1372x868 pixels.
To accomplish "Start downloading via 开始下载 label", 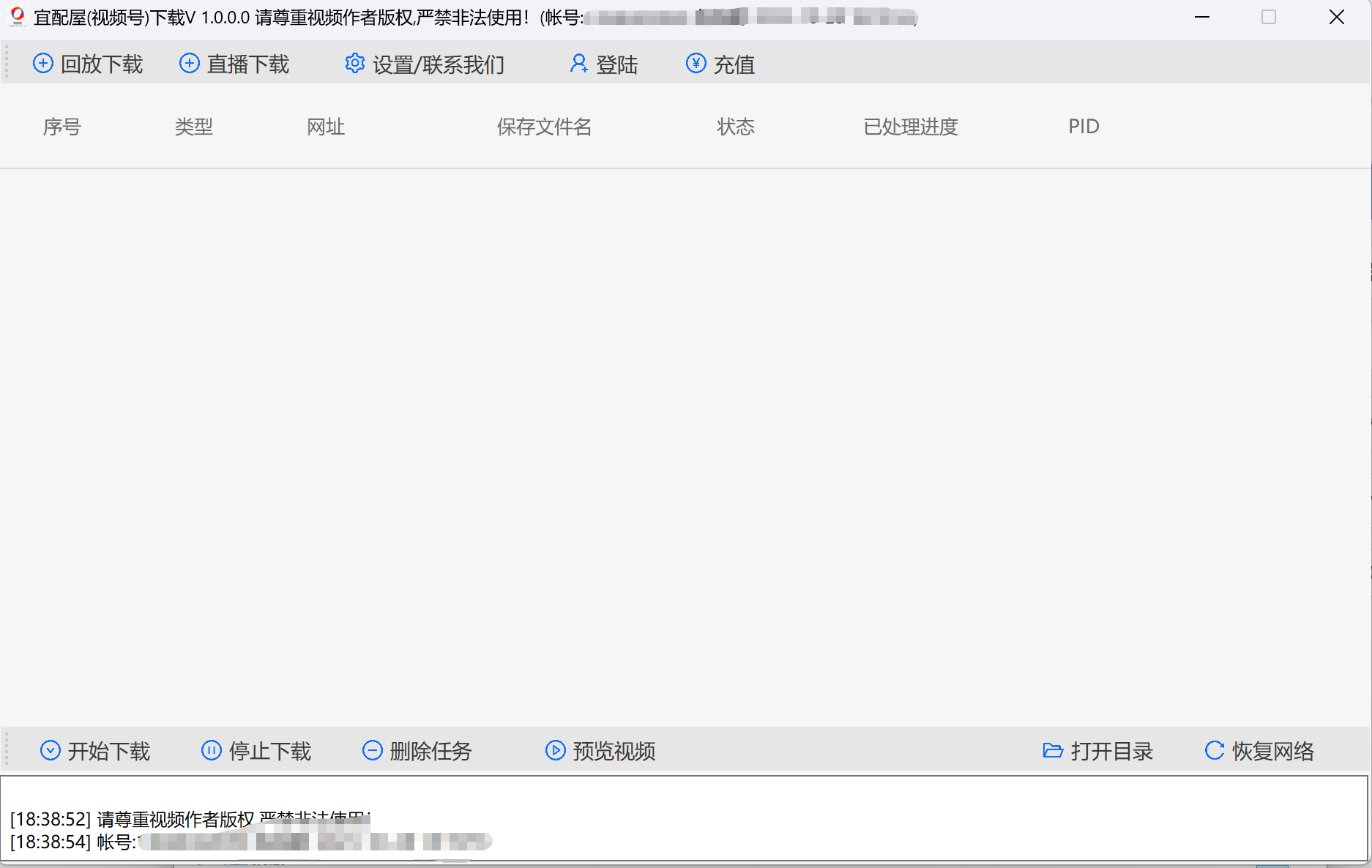I will click(x=109, y=751).
